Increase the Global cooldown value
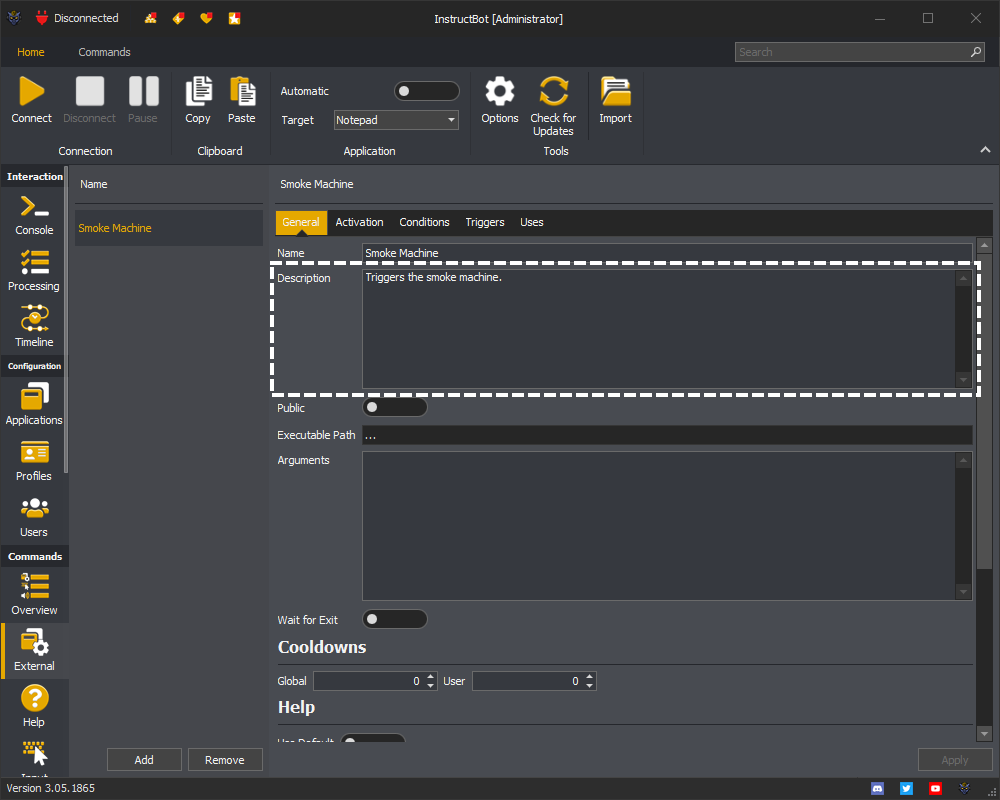This screenshot has width=1000, height=800. point(430,676)
